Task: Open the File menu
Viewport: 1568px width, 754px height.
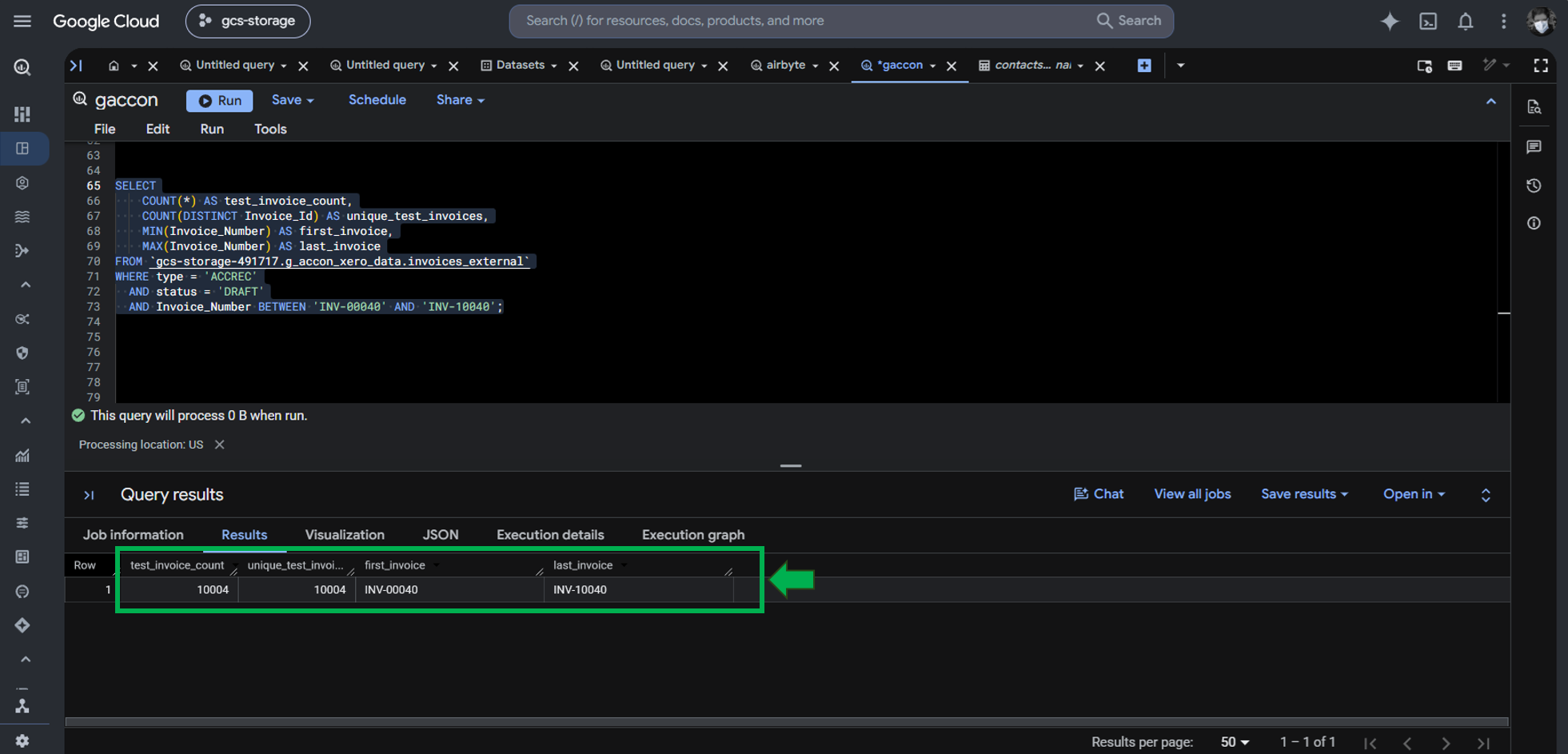Action: coord(105,129)
